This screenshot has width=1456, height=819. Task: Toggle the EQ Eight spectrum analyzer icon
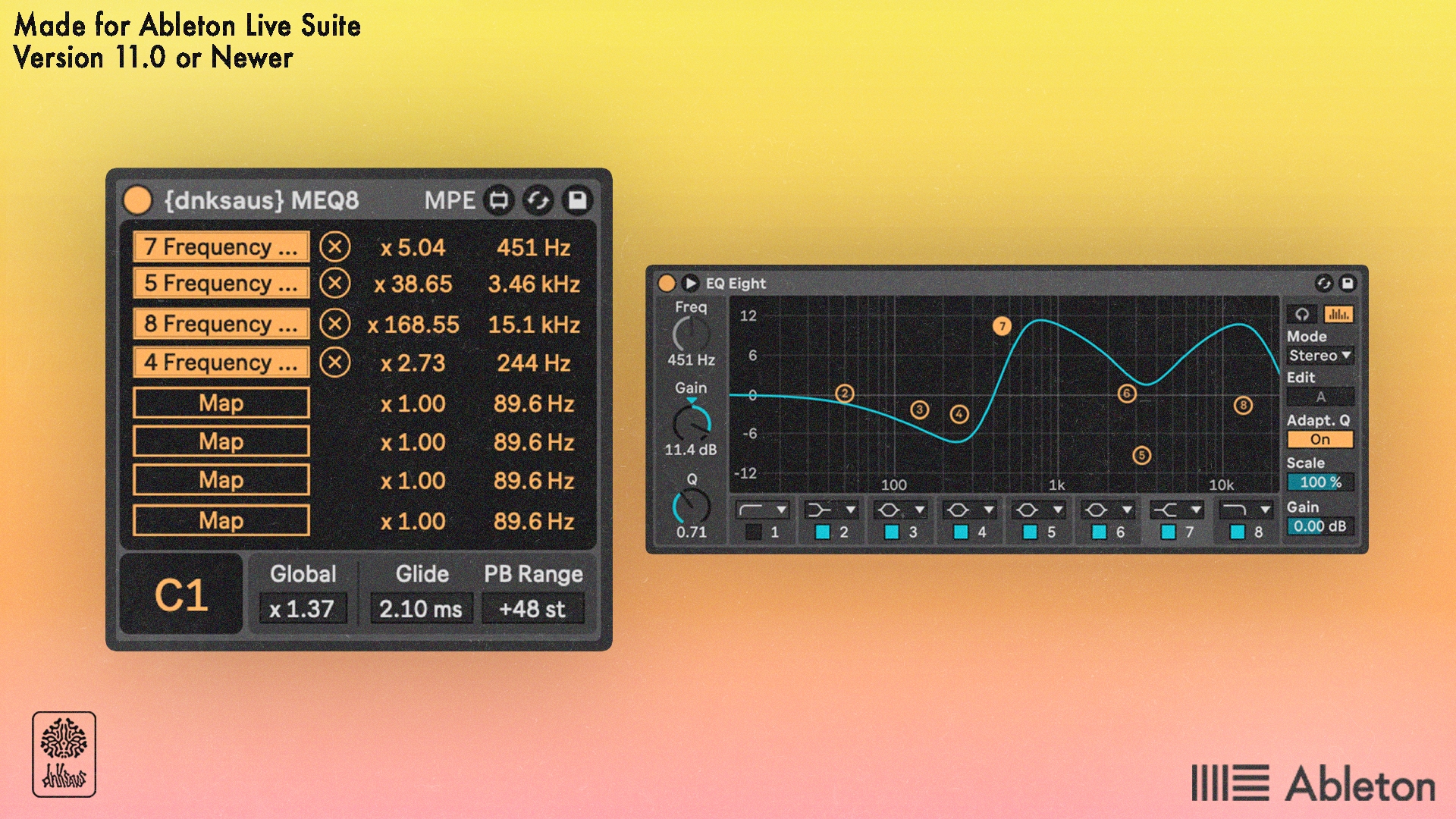point(1338,314)
